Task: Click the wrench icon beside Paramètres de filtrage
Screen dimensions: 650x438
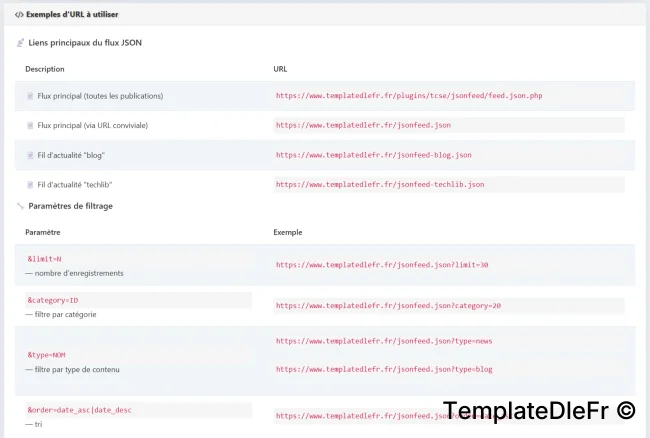Action: point(20,206)
